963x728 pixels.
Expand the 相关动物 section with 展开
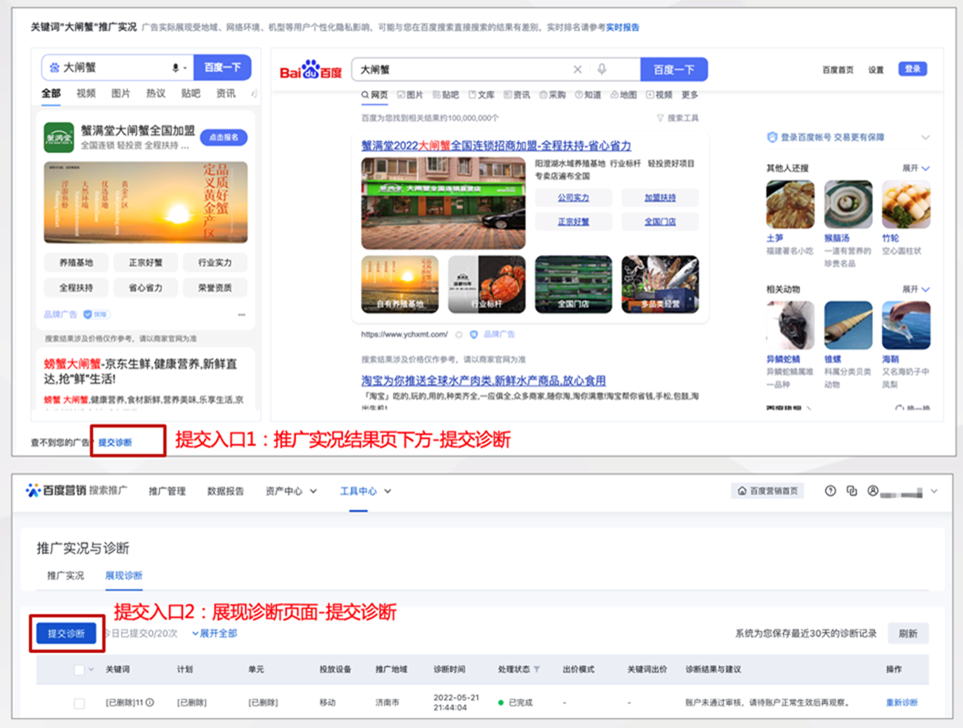[x=916, y=289]
